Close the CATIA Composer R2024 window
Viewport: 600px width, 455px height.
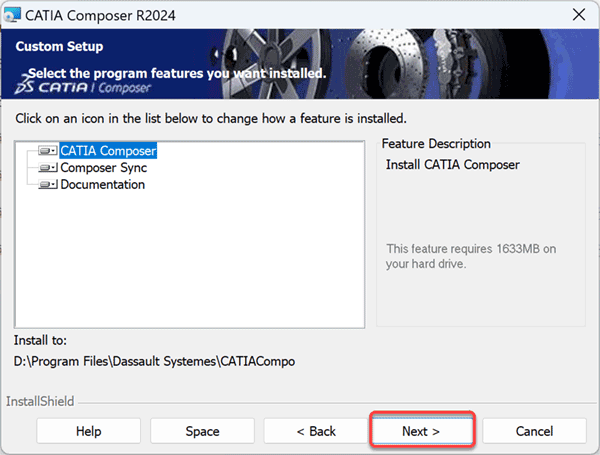click(x=579, y=15)
